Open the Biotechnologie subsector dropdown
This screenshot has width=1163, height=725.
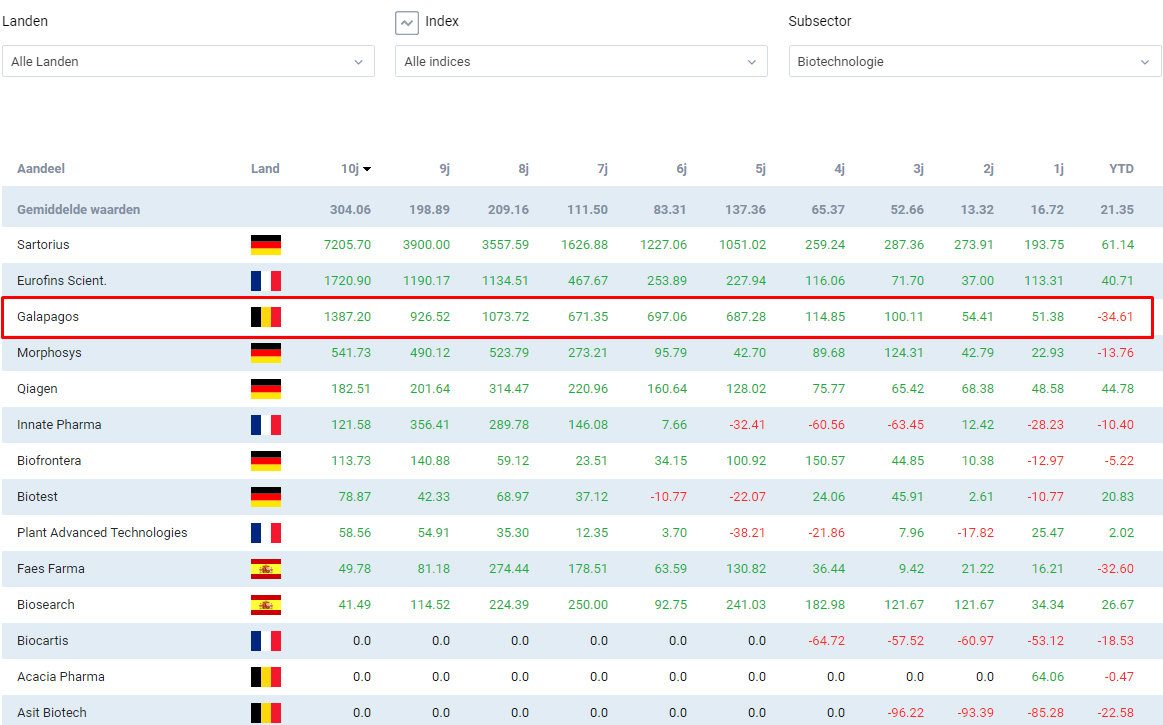[975, 62]
